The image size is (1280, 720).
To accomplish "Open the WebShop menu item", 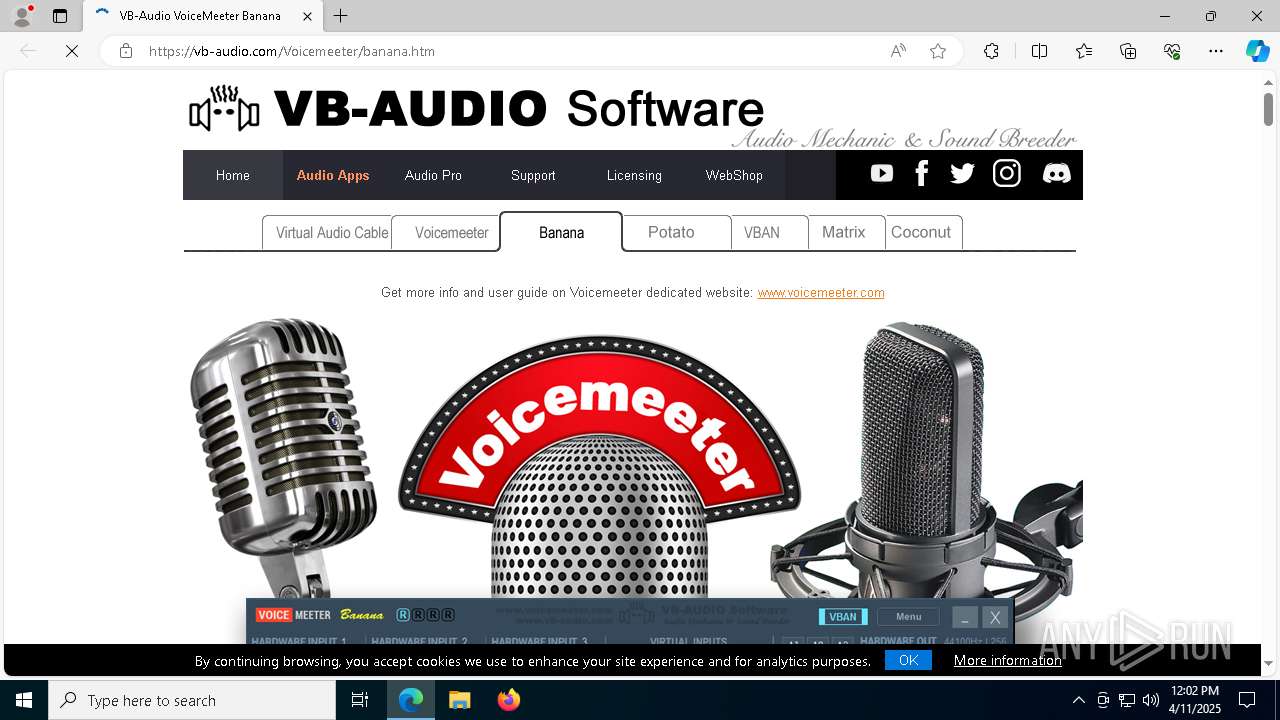I will pyautogui.click(x=734, y=175).
